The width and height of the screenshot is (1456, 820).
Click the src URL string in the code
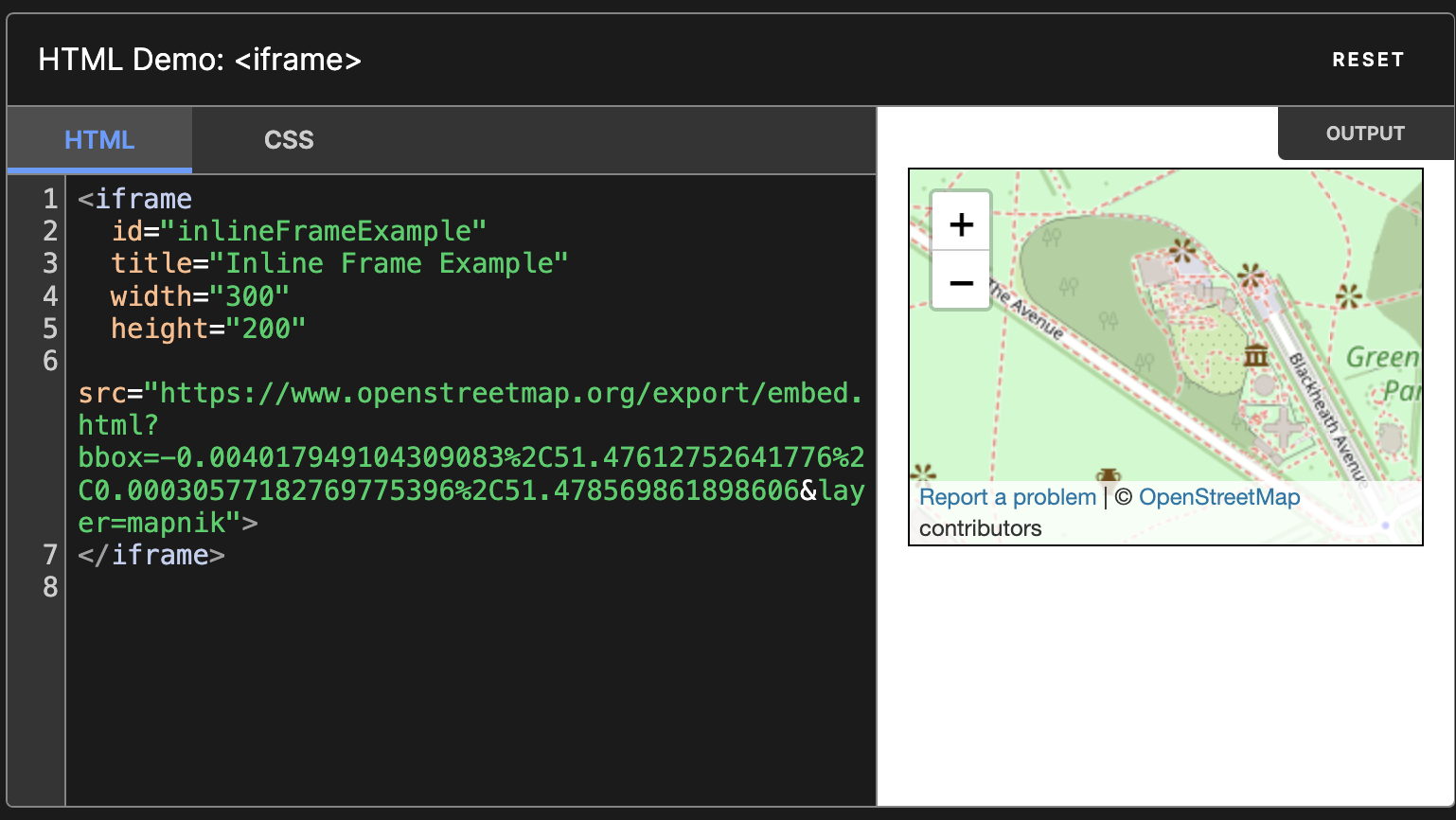coord(426,393)
